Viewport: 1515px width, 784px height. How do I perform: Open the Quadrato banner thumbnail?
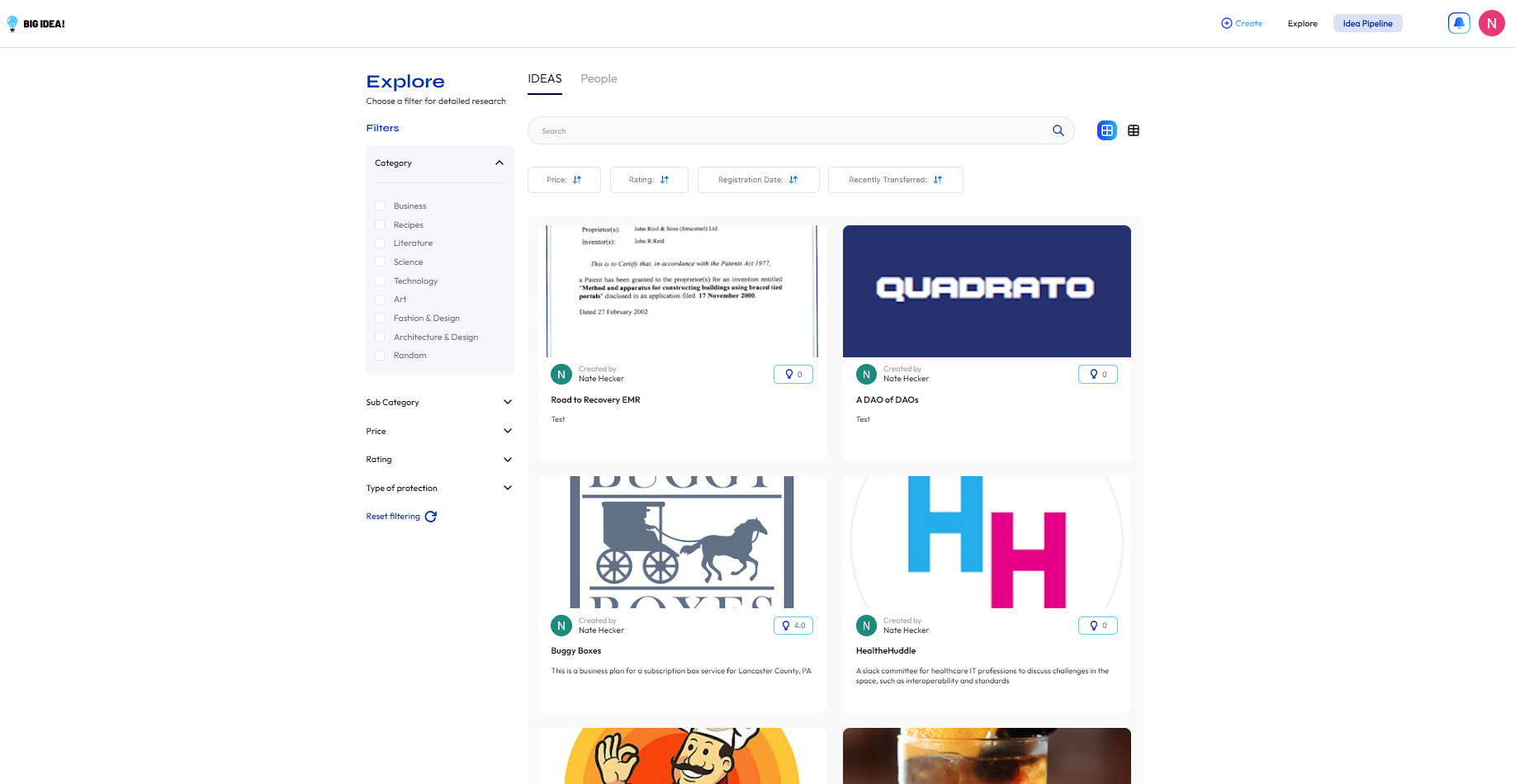click(x=987, y=291)
